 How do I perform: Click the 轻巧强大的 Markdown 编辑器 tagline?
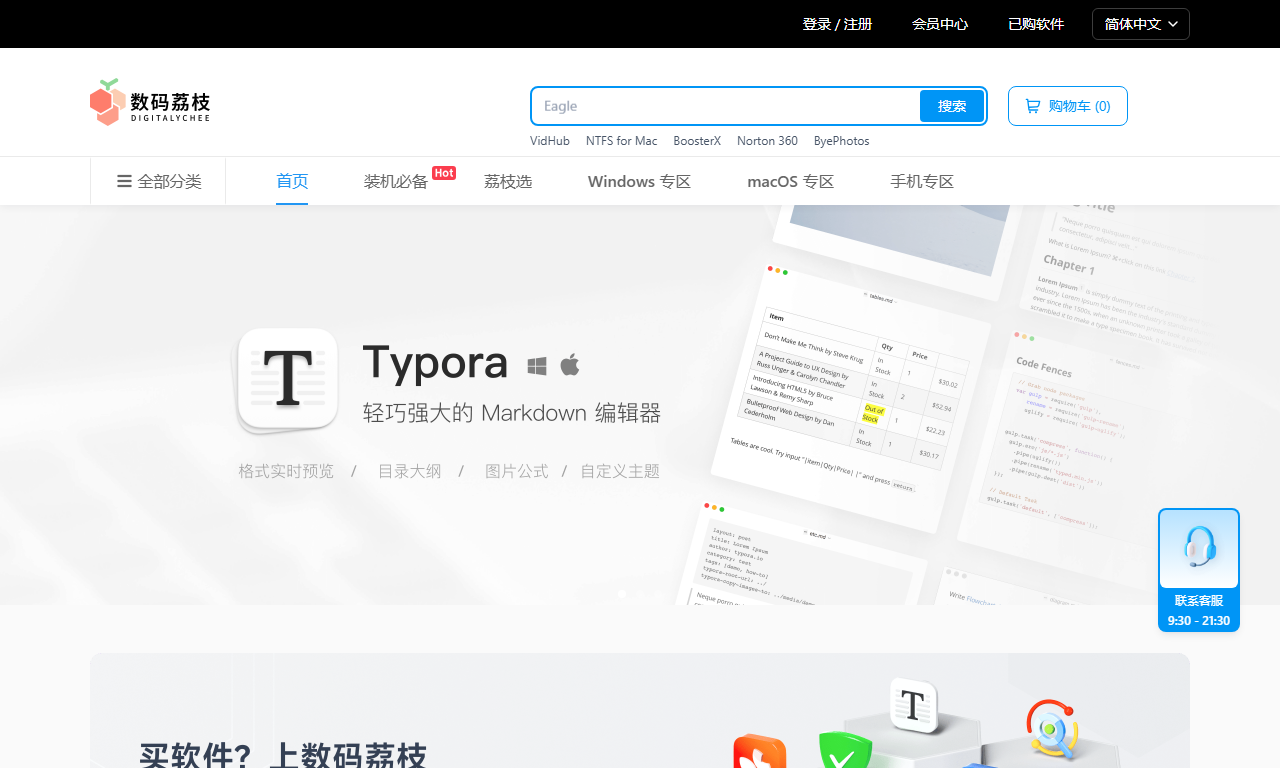coord(512,412)
